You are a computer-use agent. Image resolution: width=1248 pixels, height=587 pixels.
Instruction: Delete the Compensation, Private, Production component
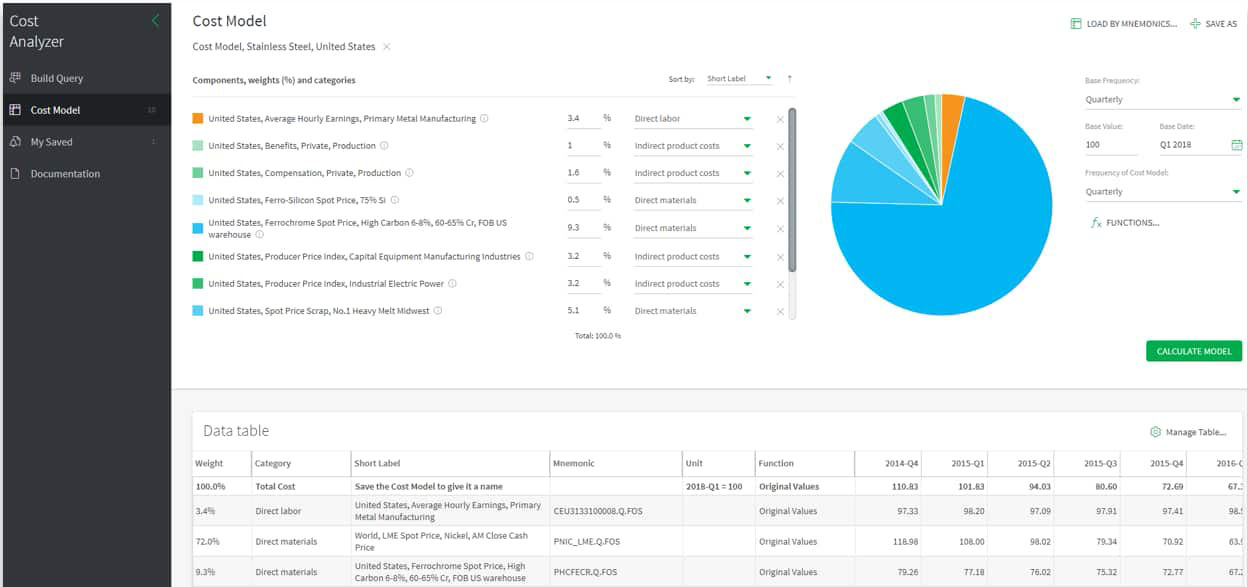click(780, 173)
